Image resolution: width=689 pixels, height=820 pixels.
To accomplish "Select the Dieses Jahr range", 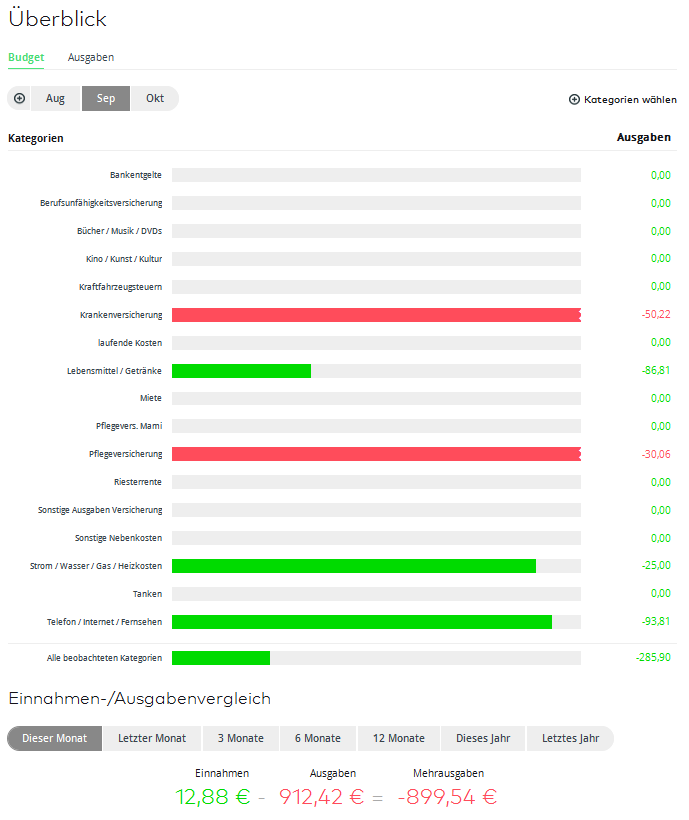I will pos(483,739).
